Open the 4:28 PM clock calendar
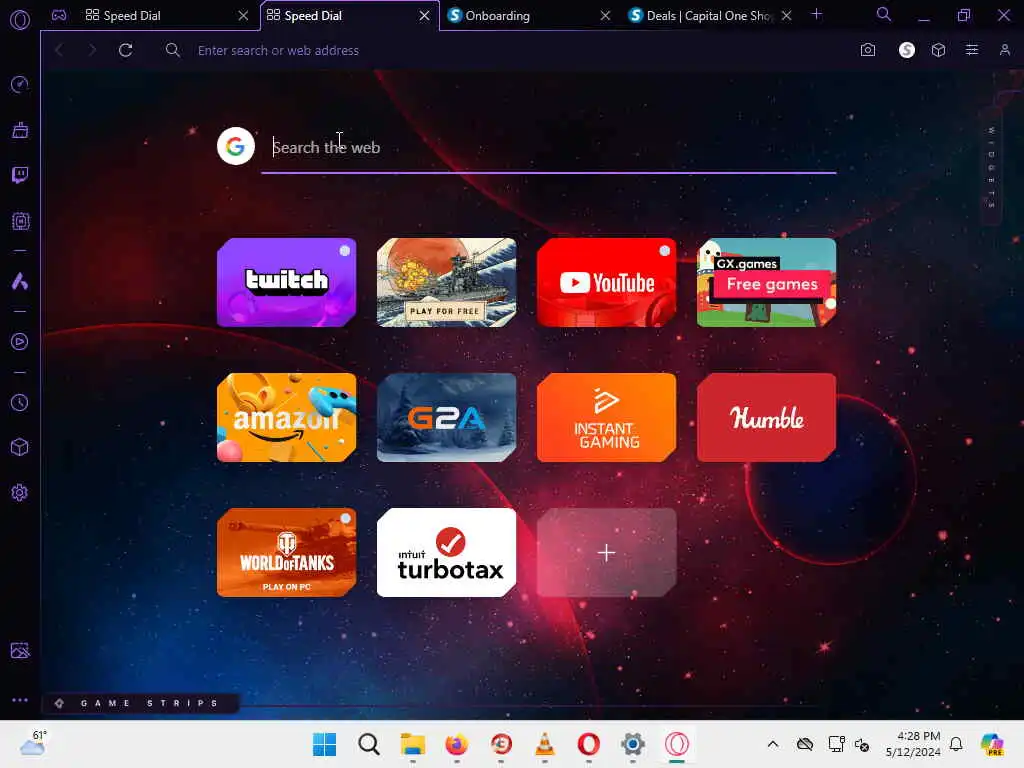 [x=913, y=744]
